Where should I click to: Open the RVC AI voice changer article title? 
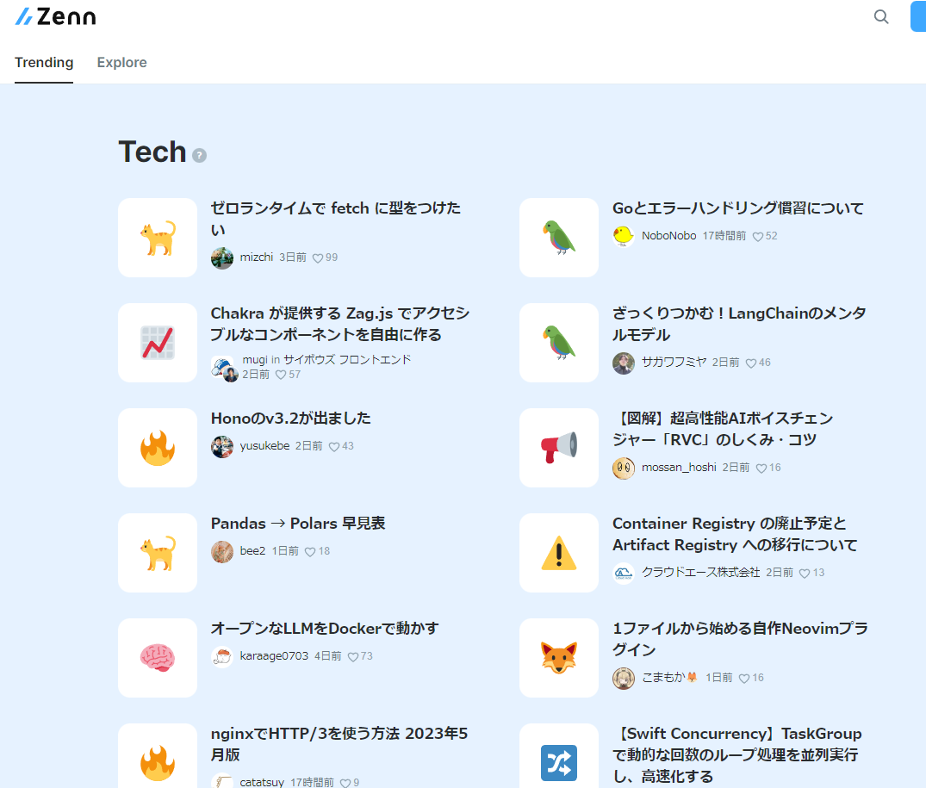tap(723, 429)
